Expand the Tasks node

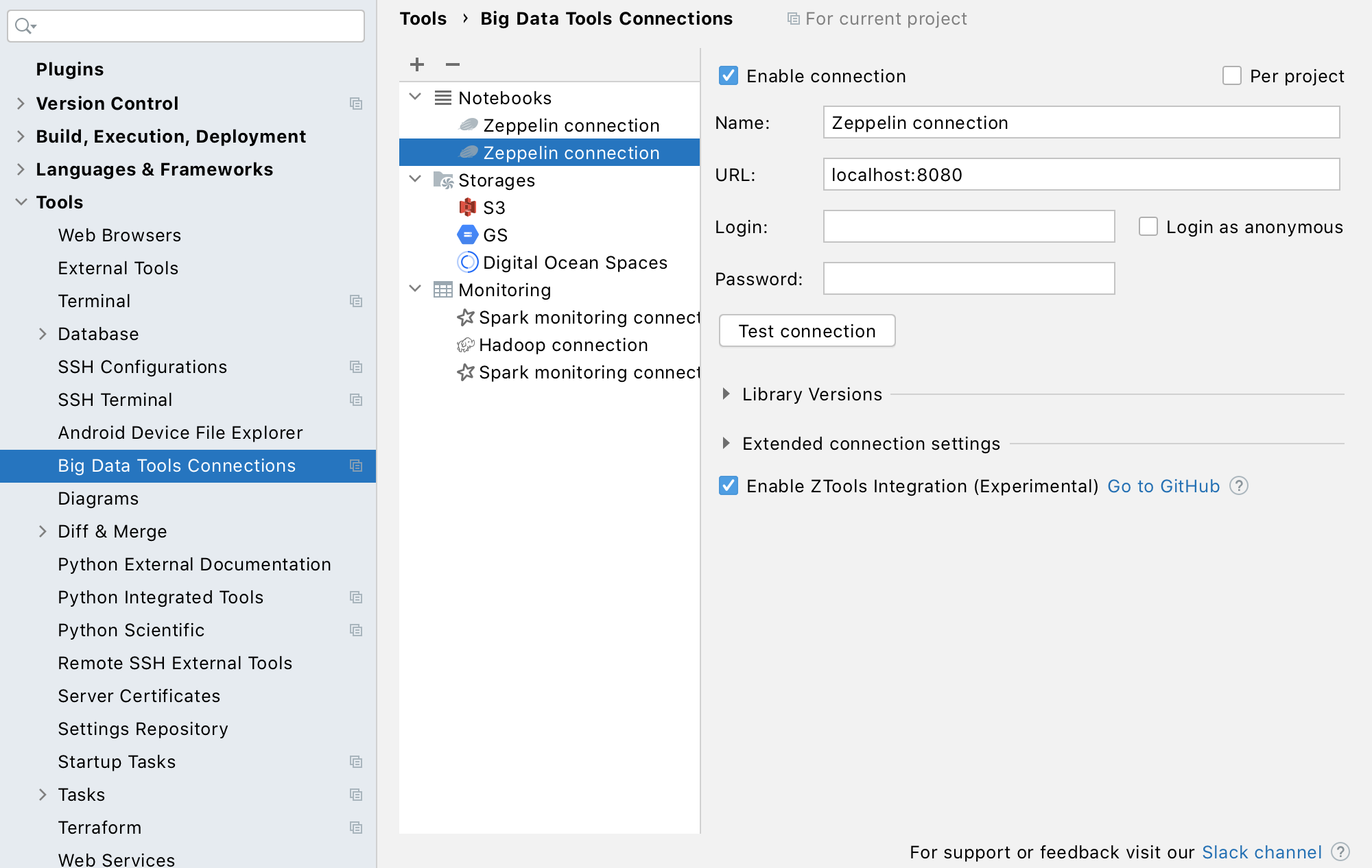click(x=43, y=795)
